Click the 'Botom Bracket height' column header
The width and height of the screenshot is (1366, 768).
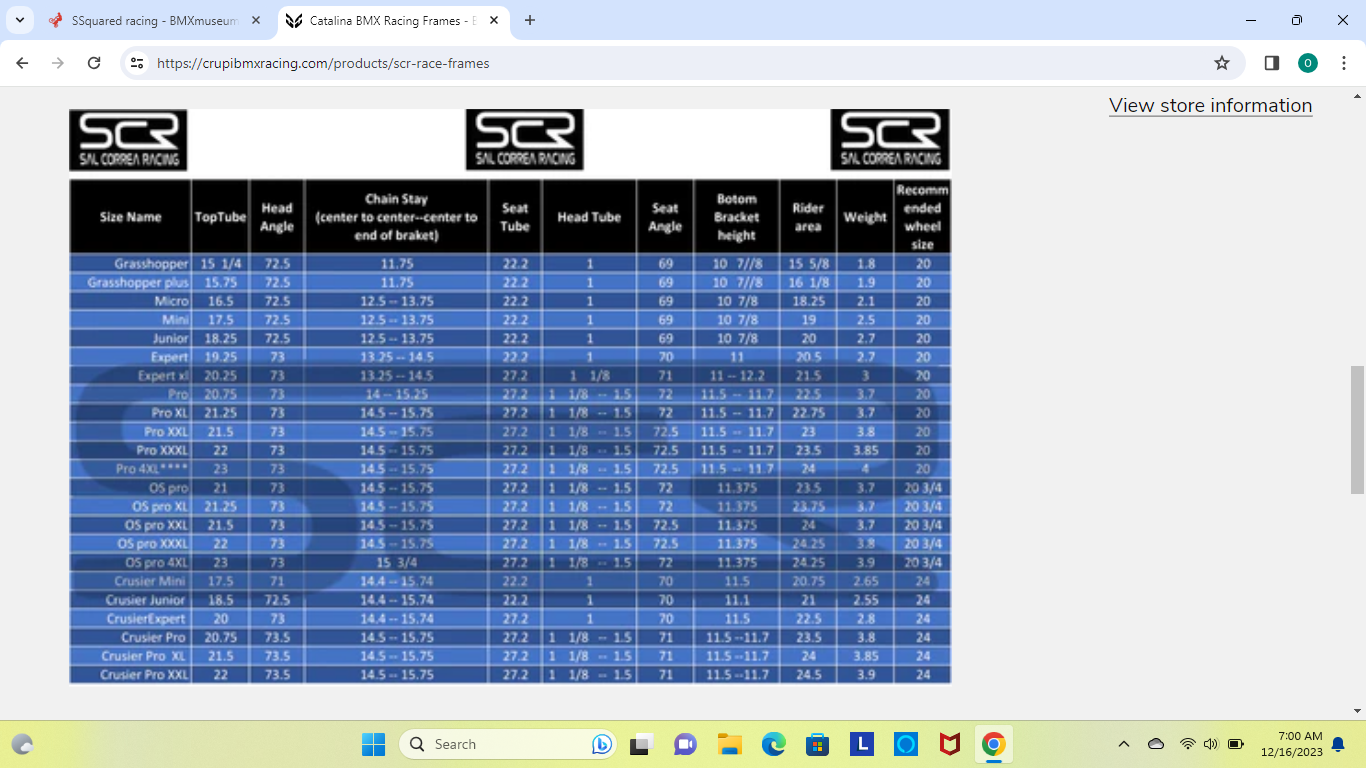coord(736,217)
